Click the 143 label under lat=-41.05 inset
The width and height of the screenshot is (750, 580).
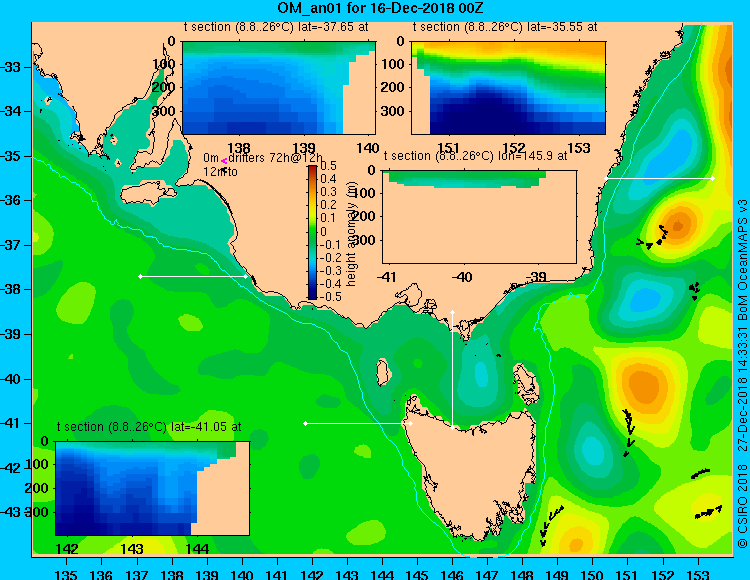click(x=132, y=549)
